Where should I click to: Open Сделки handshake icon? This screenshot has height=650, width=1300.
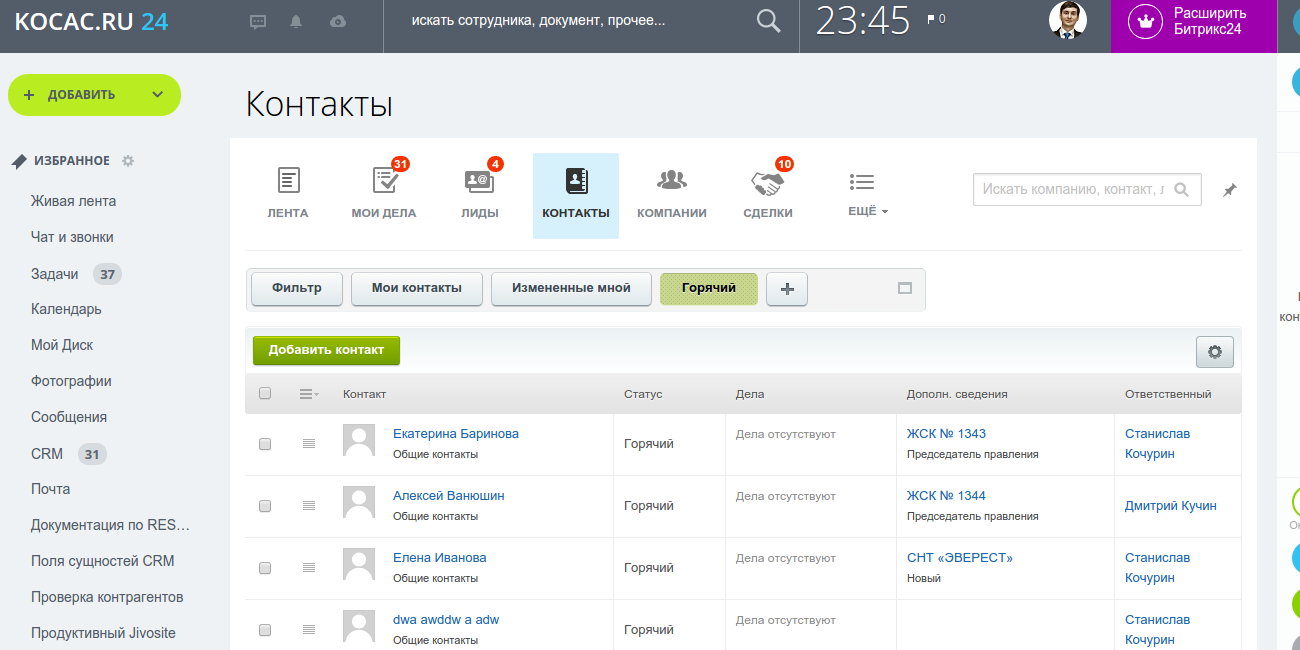click(x=767, y=183)
